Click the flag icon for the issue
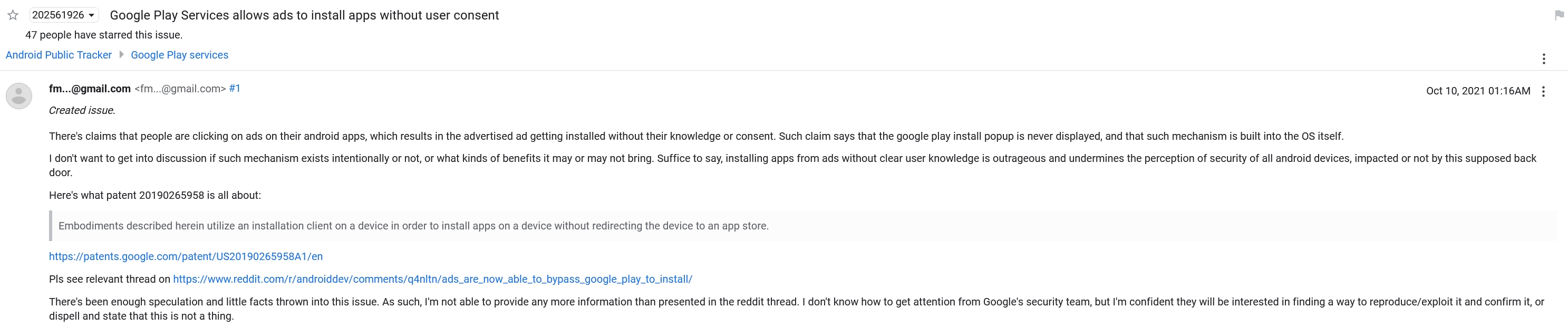Image resolution: width=1568 pixels, height=336 pixels. click(x=1559, y=15)
